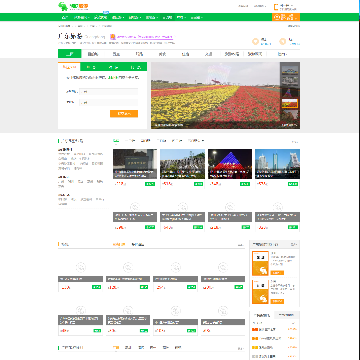Open the illuminated night pyramid tour card photo

click(x=230, y=164)
